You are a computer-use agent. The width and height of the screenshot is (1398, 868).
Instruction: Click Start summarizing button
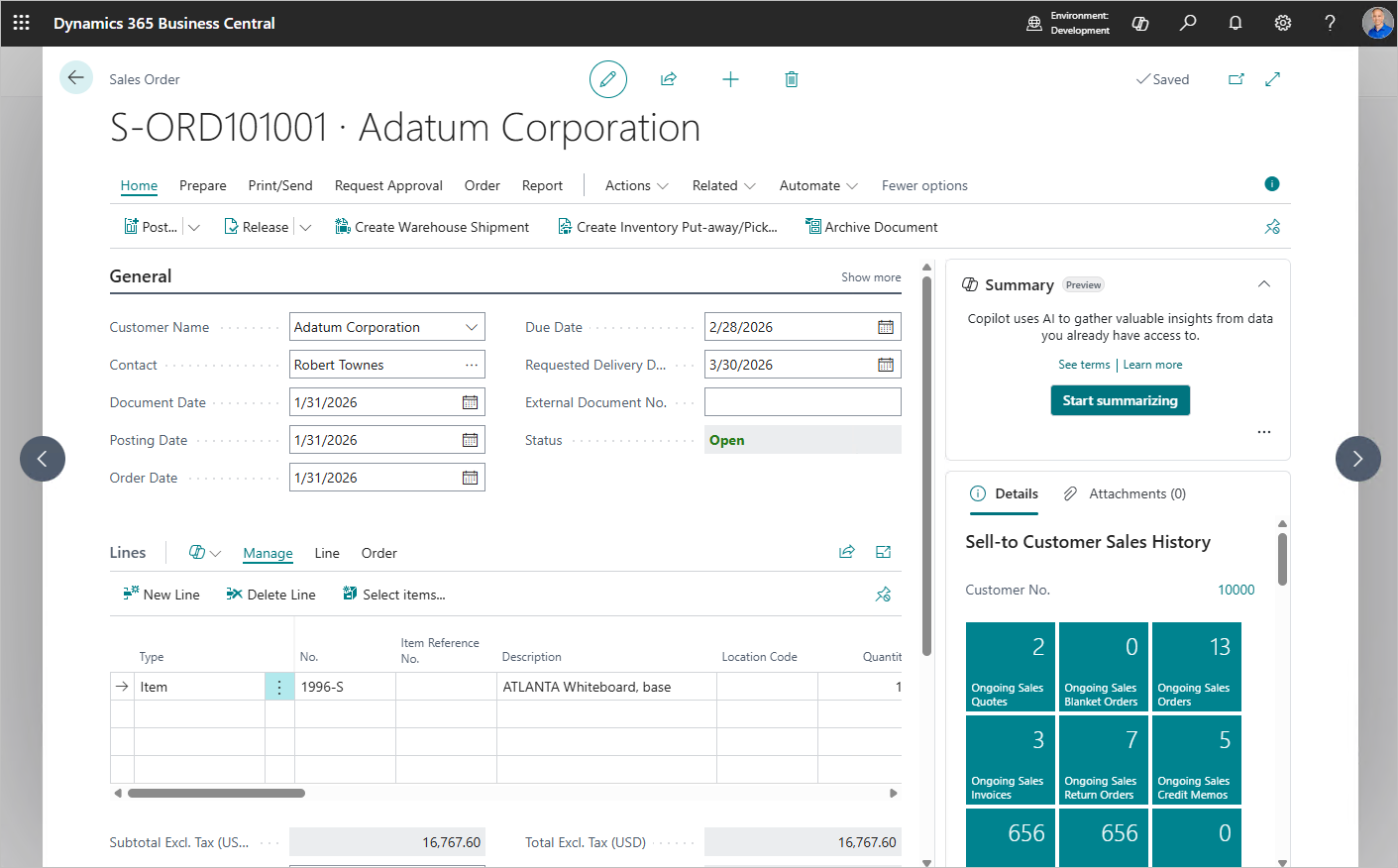pos(1121,400)
